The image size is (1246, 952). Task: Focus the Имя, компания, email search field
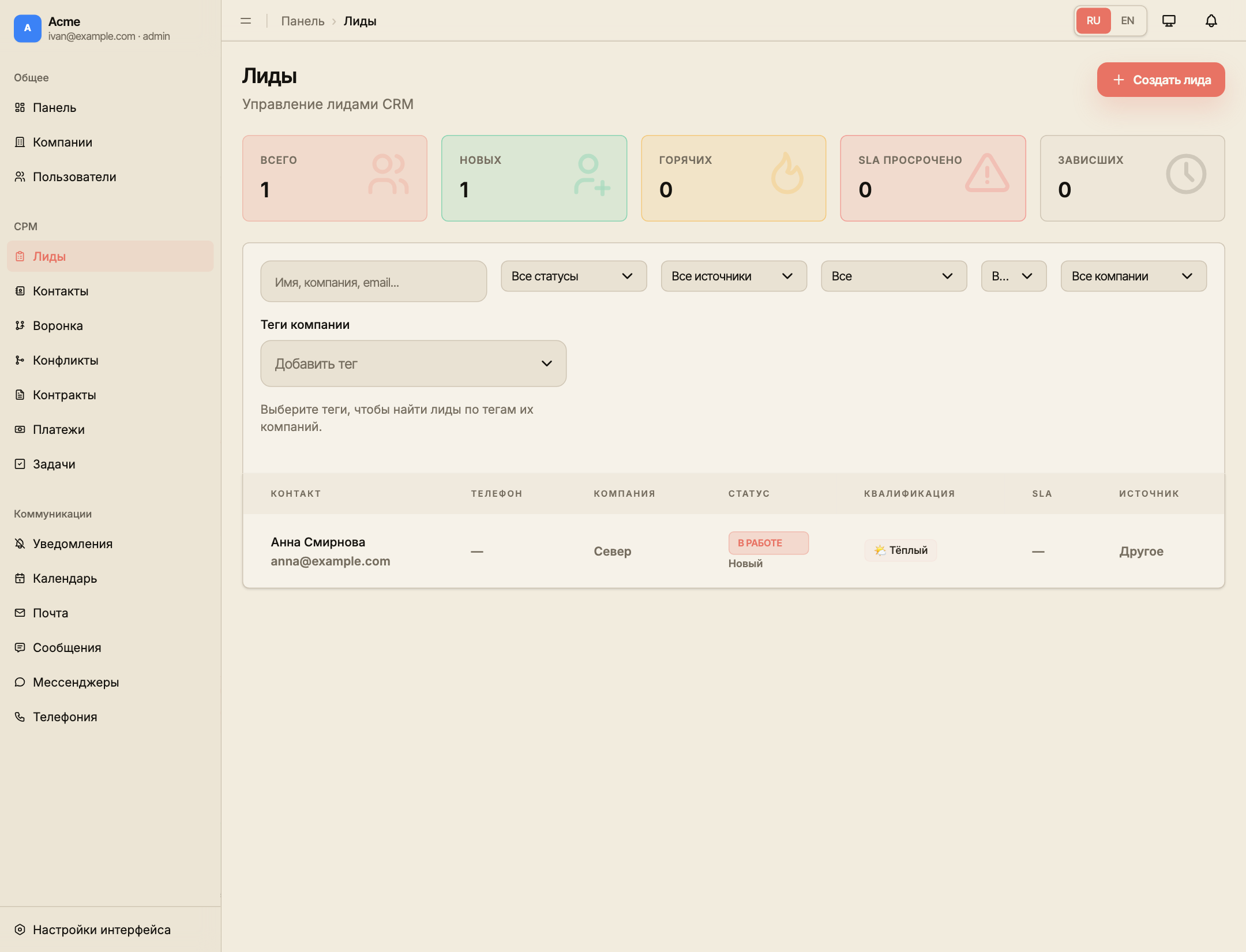[373, 282]
